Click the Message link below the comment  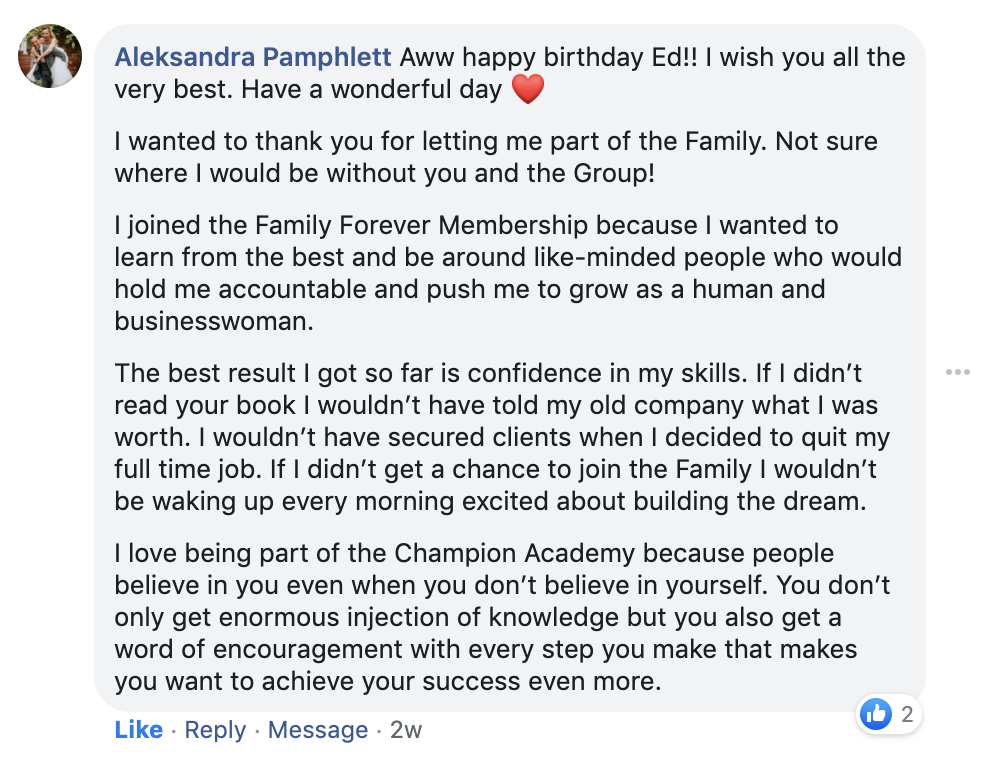(318, 730)
